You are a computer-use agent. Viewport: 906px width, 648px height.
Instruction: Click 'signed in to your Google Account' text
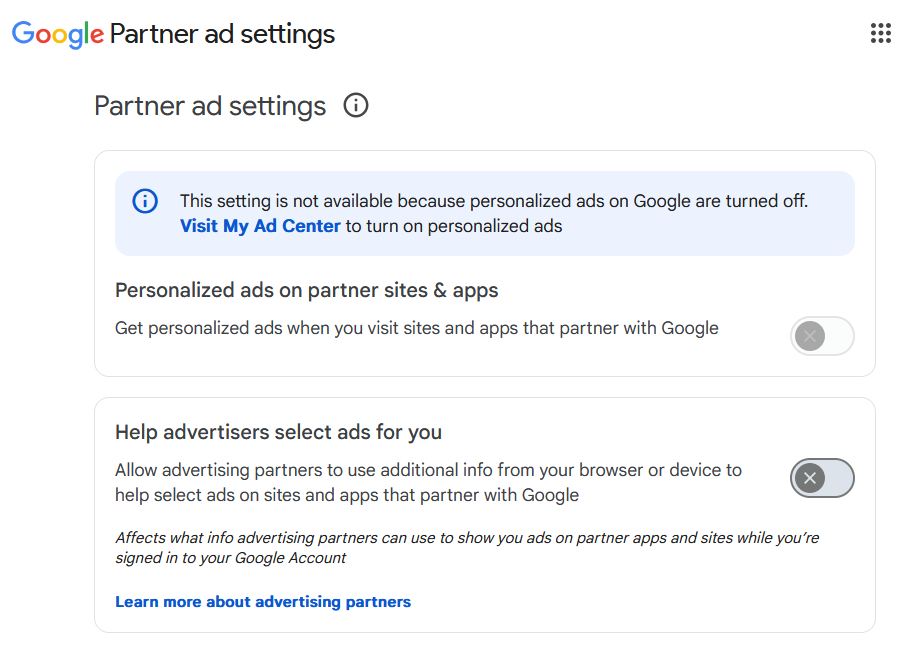click(231, 558)
